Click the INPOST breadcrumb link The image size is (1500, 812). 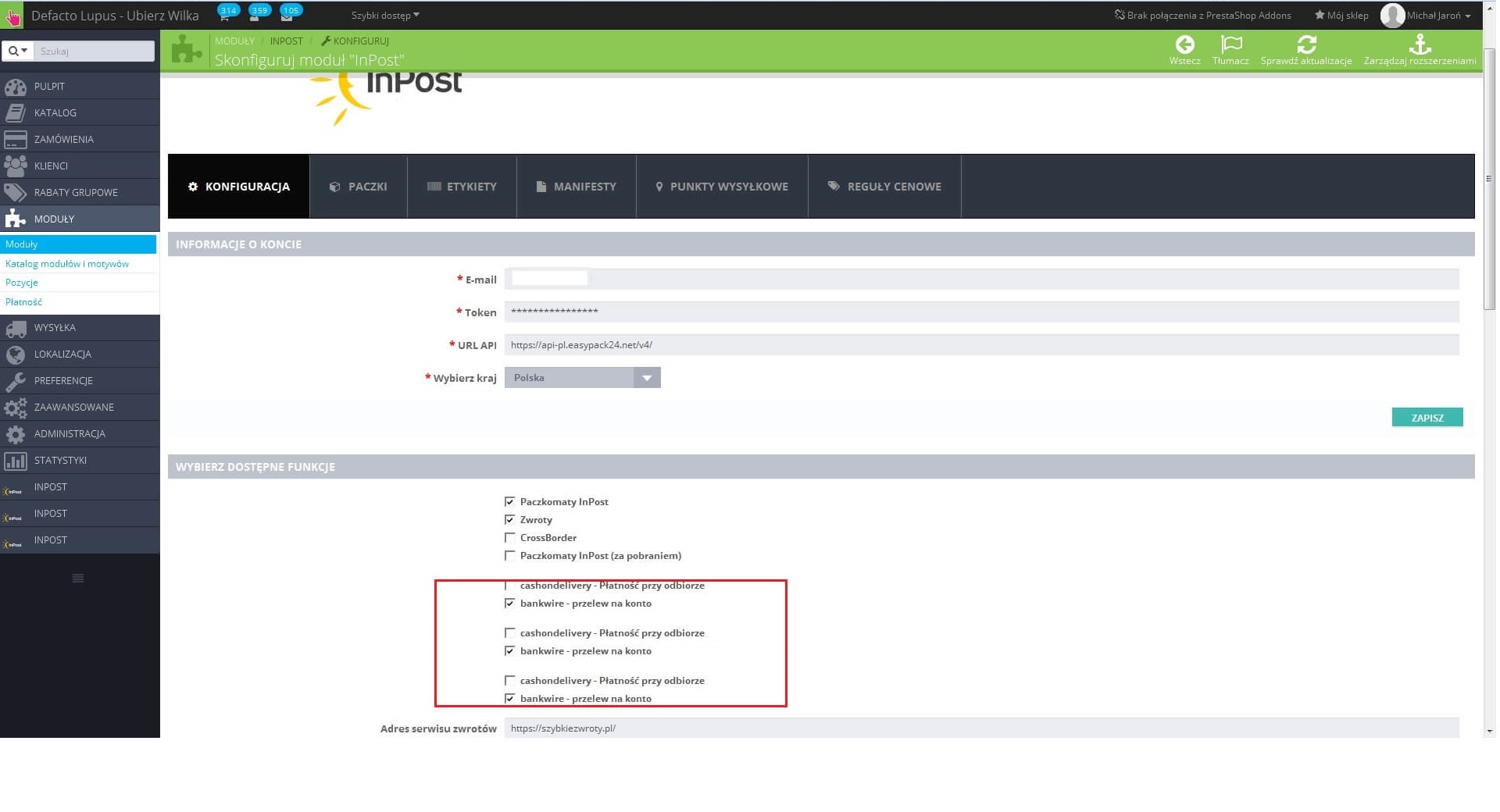(x=287, y=41)
